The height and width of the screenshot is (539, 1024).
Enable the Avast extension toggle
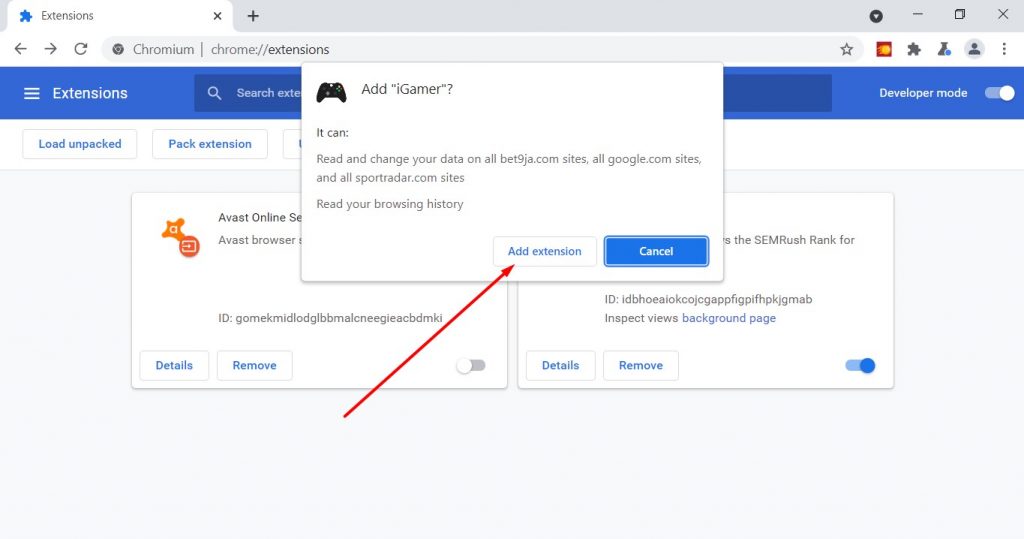[471, 365]
